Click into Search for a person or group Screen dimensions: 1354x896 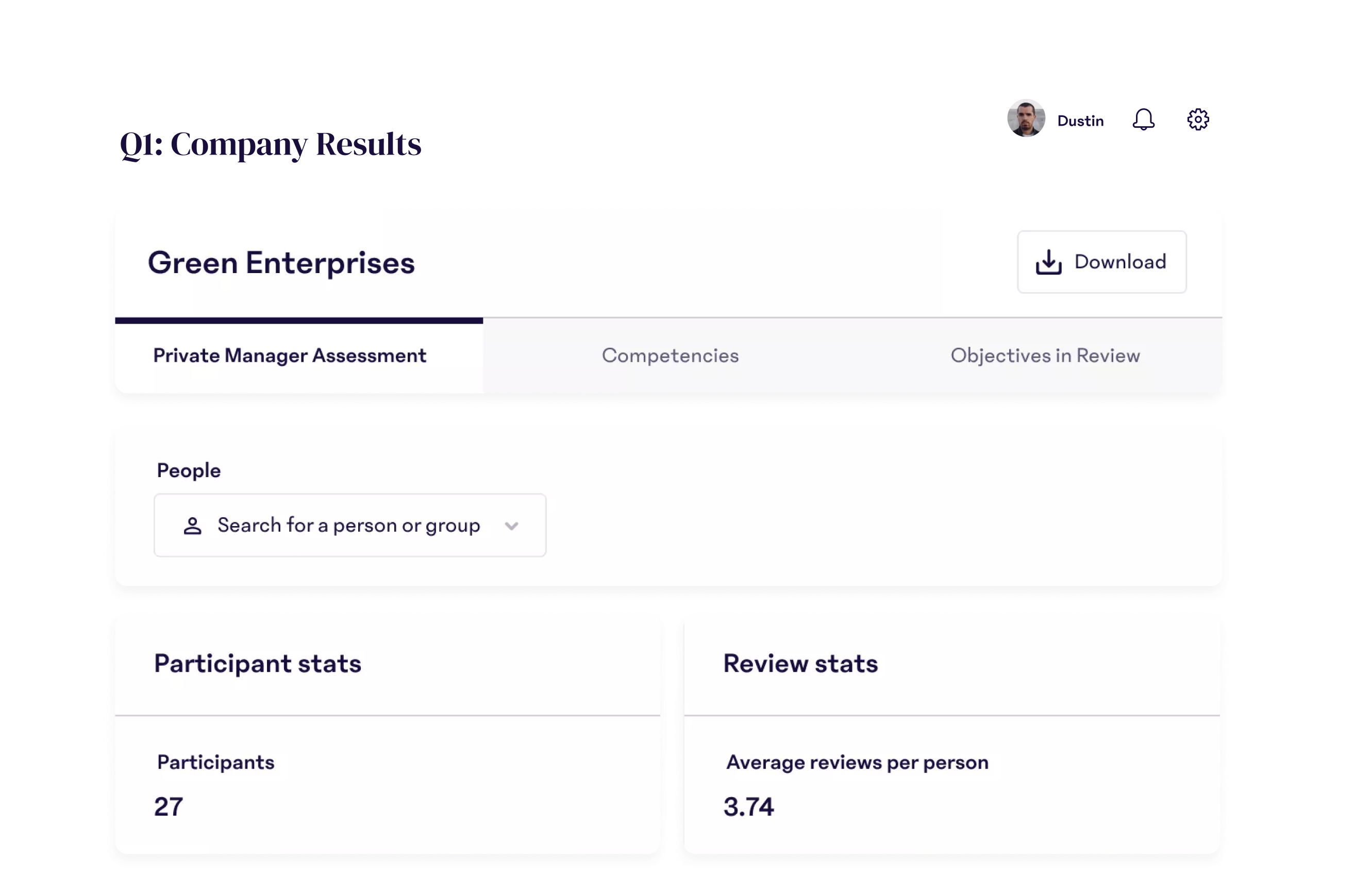click(x=348, y=526)
